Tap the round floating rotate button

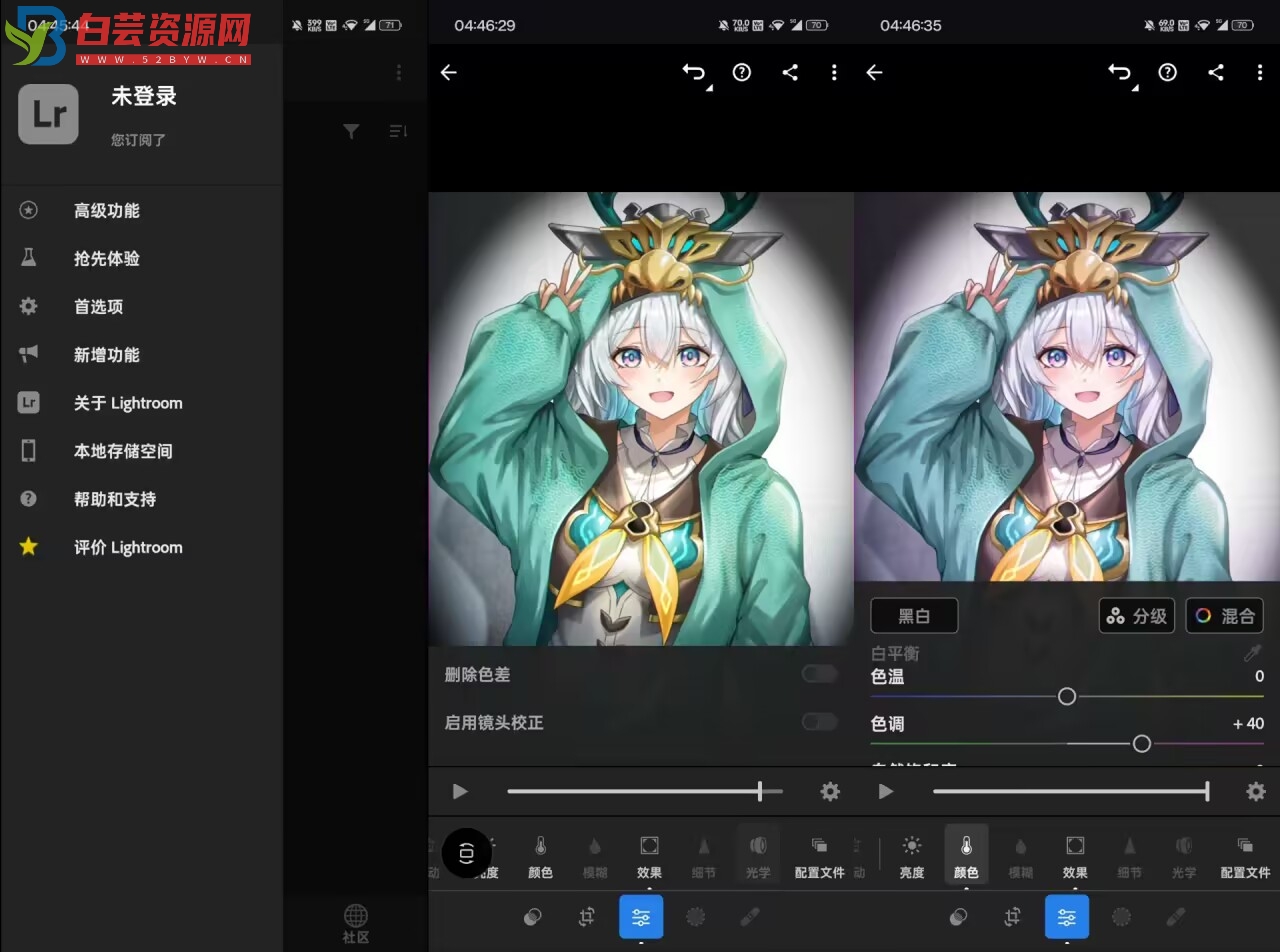[x=467, y=853]
